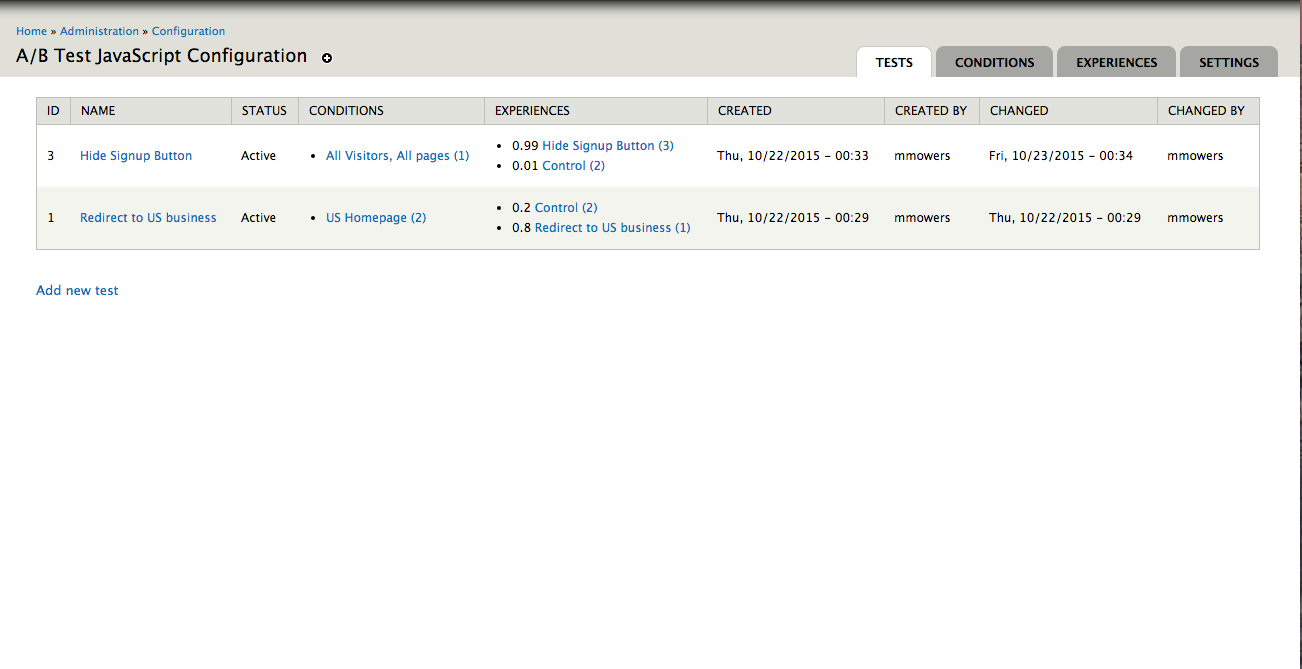The height and width of the screenshot is (669, 1302).
Task: Open Control (2) experience in Redirect row
Action: click(565, 207)
